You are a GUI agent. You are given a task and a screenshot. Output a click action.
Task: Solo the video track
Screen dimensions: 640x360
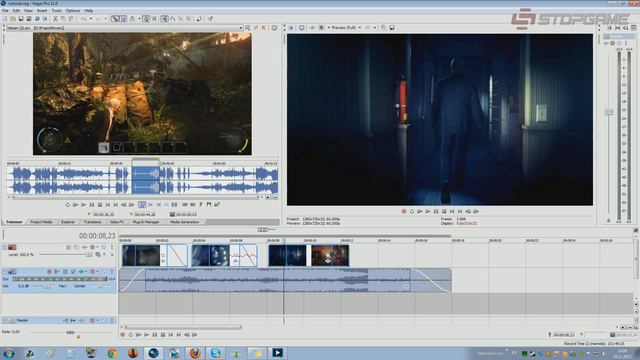tap(111, 247)
